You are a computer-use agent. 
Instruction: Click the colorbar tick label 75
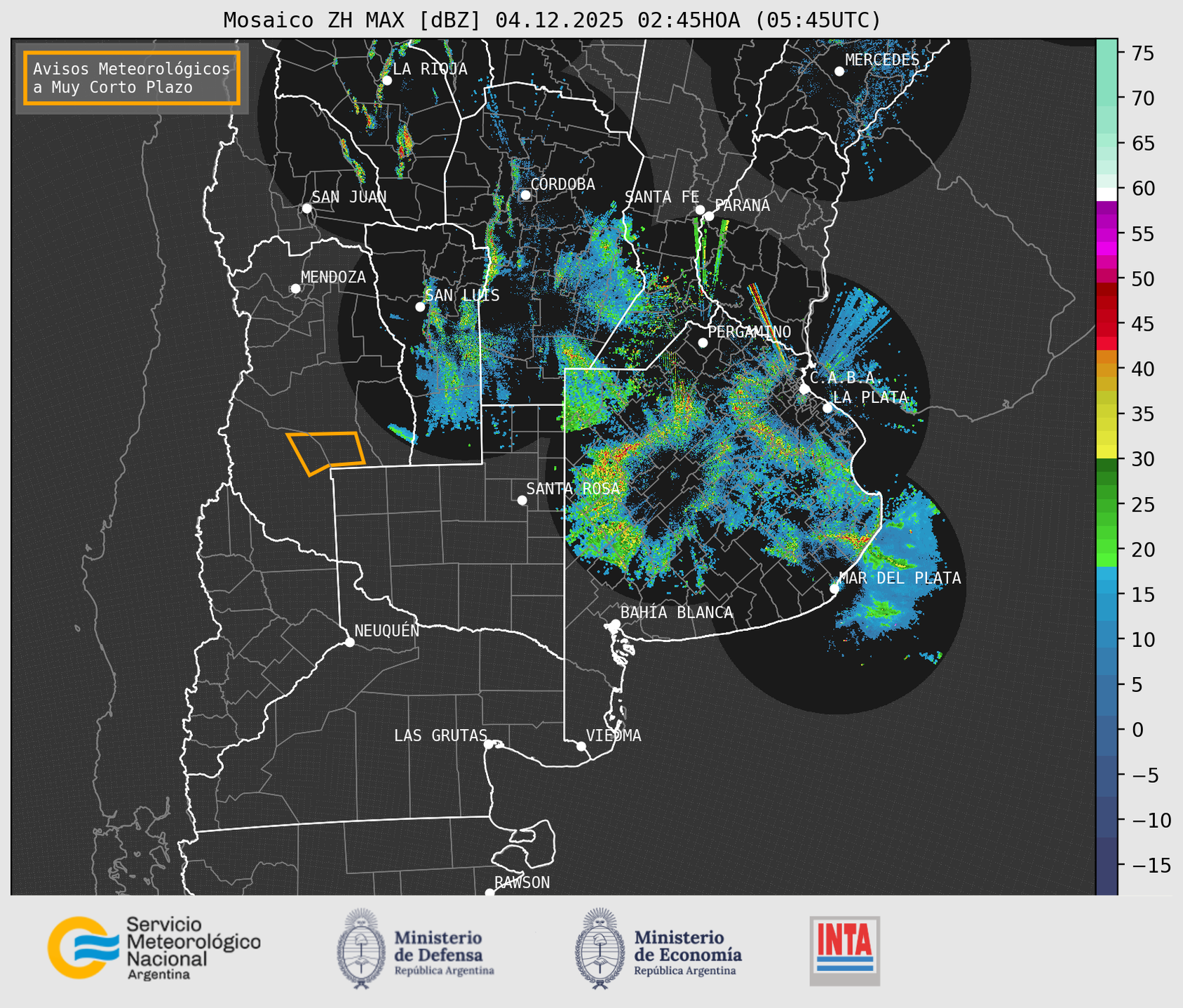tap(1142, 53)
